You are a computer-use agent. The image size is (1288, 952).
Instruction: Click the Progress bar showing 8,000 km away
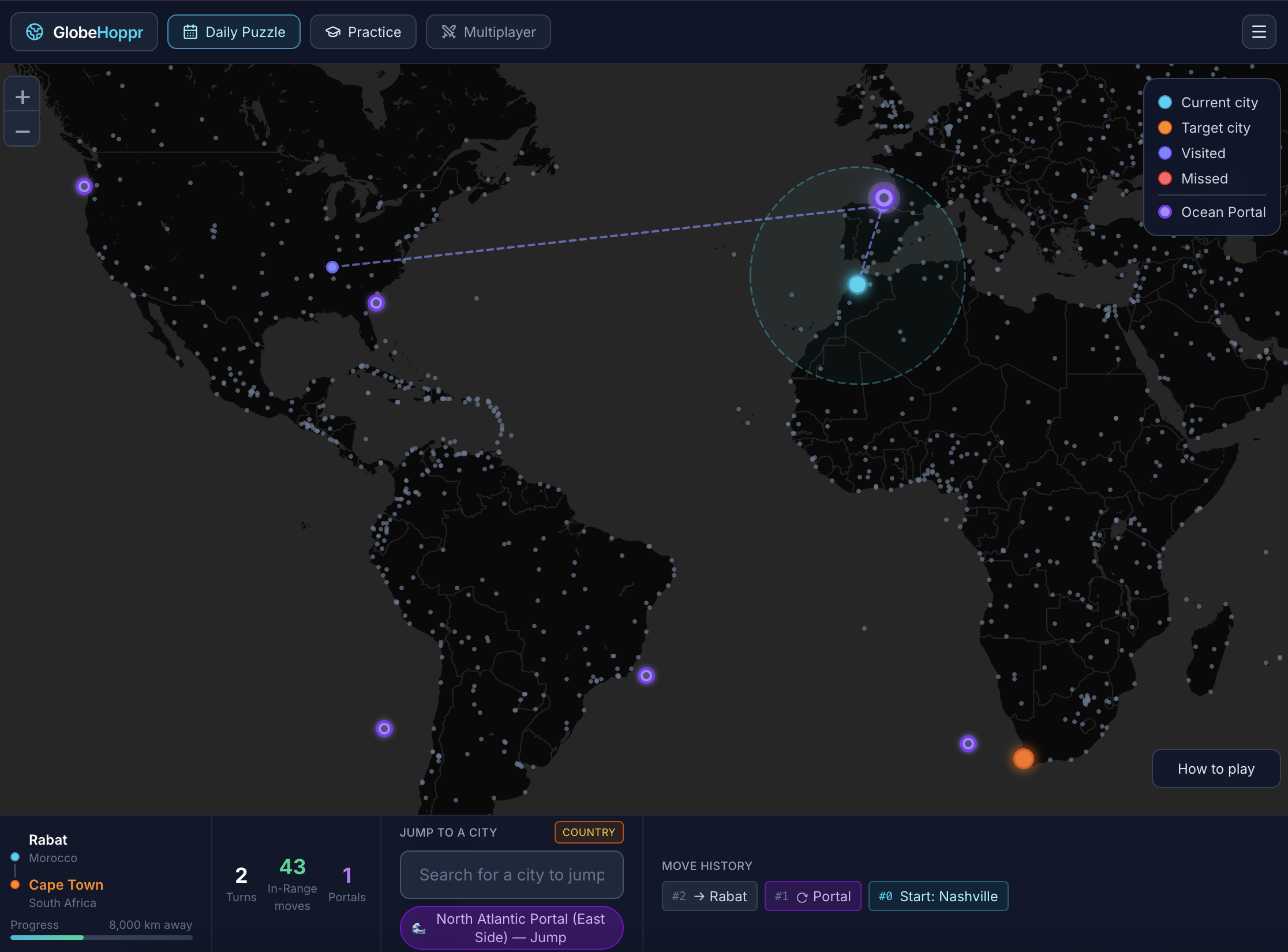[x=102, y=938]
